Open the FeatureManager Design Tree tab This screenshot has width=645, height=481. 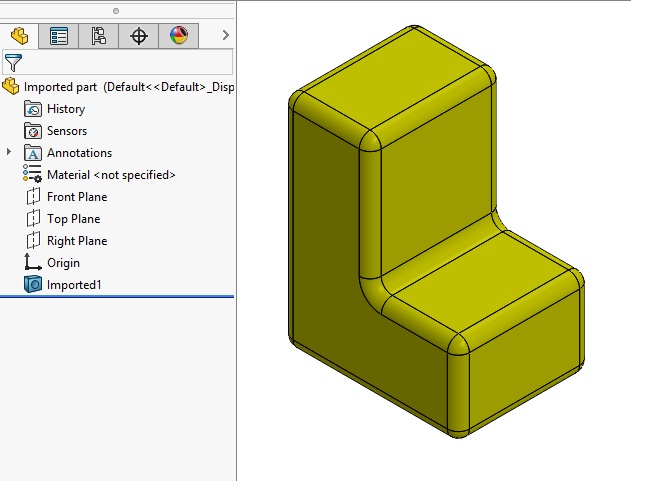19,36
